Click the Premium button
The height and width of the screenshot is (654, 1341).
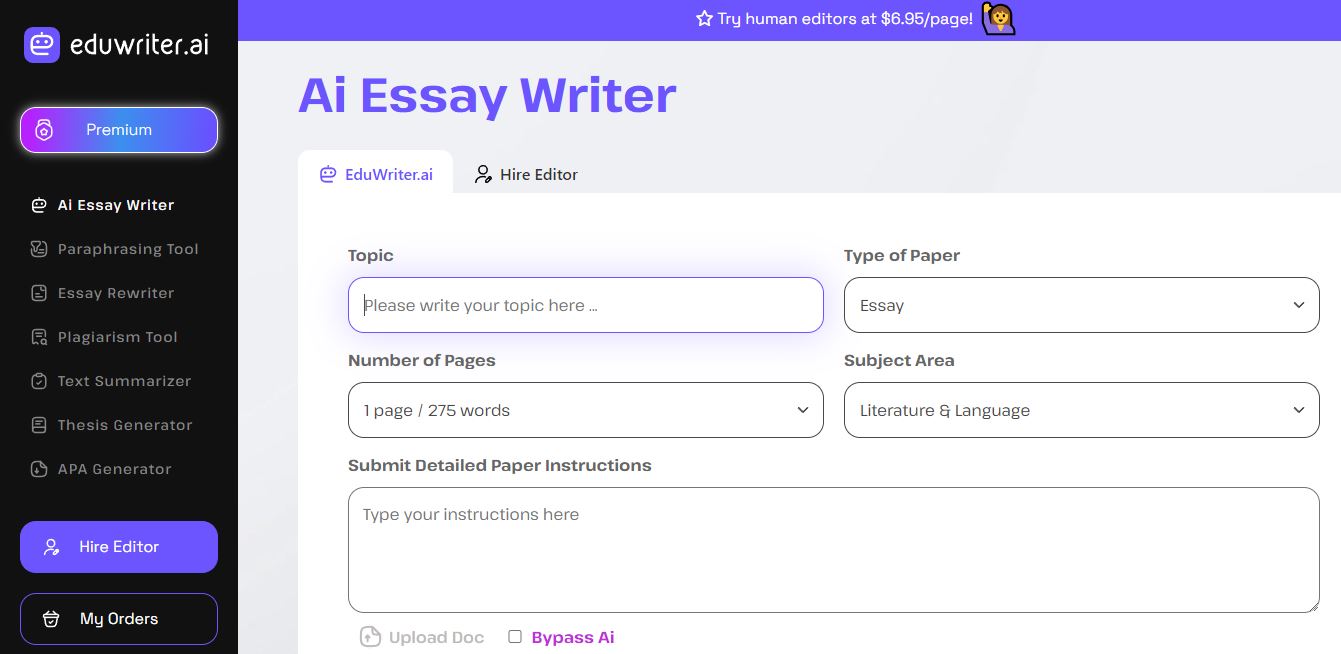pyautogui.click(x=119, y=130)
